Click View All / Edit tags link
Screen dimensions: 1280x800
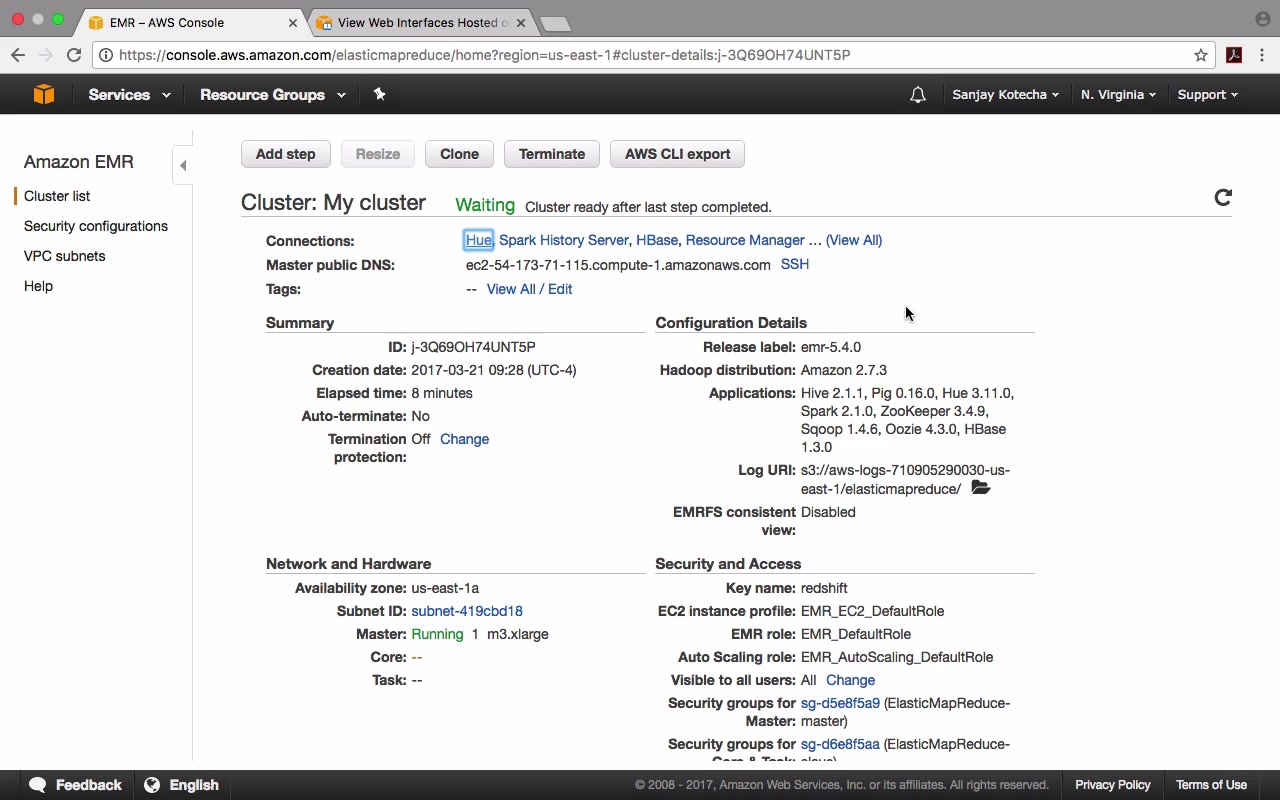[529, 289]
